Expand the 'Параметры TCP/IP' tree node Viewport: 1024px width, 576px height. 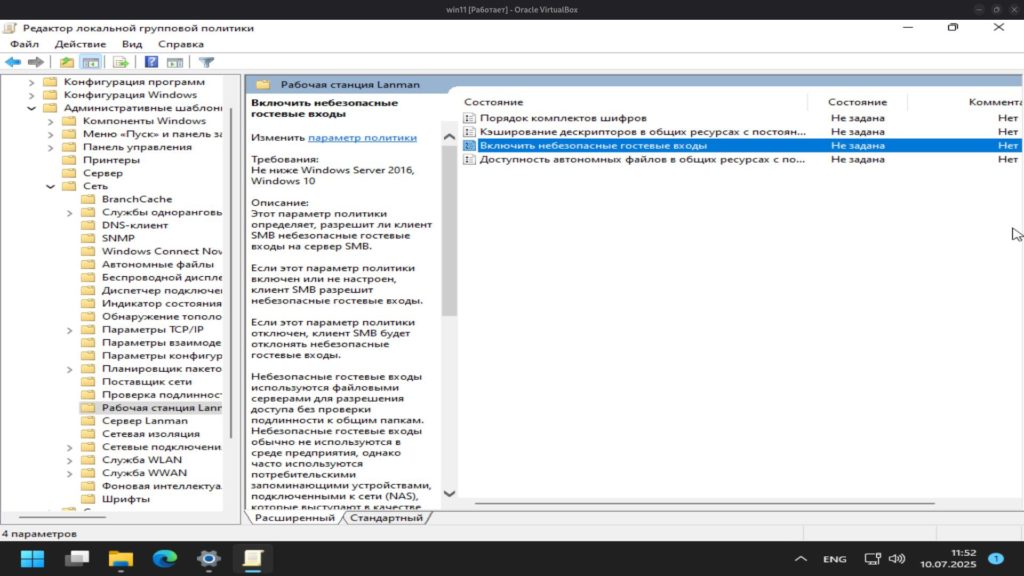pyautogui.click(x=69, y=330)
